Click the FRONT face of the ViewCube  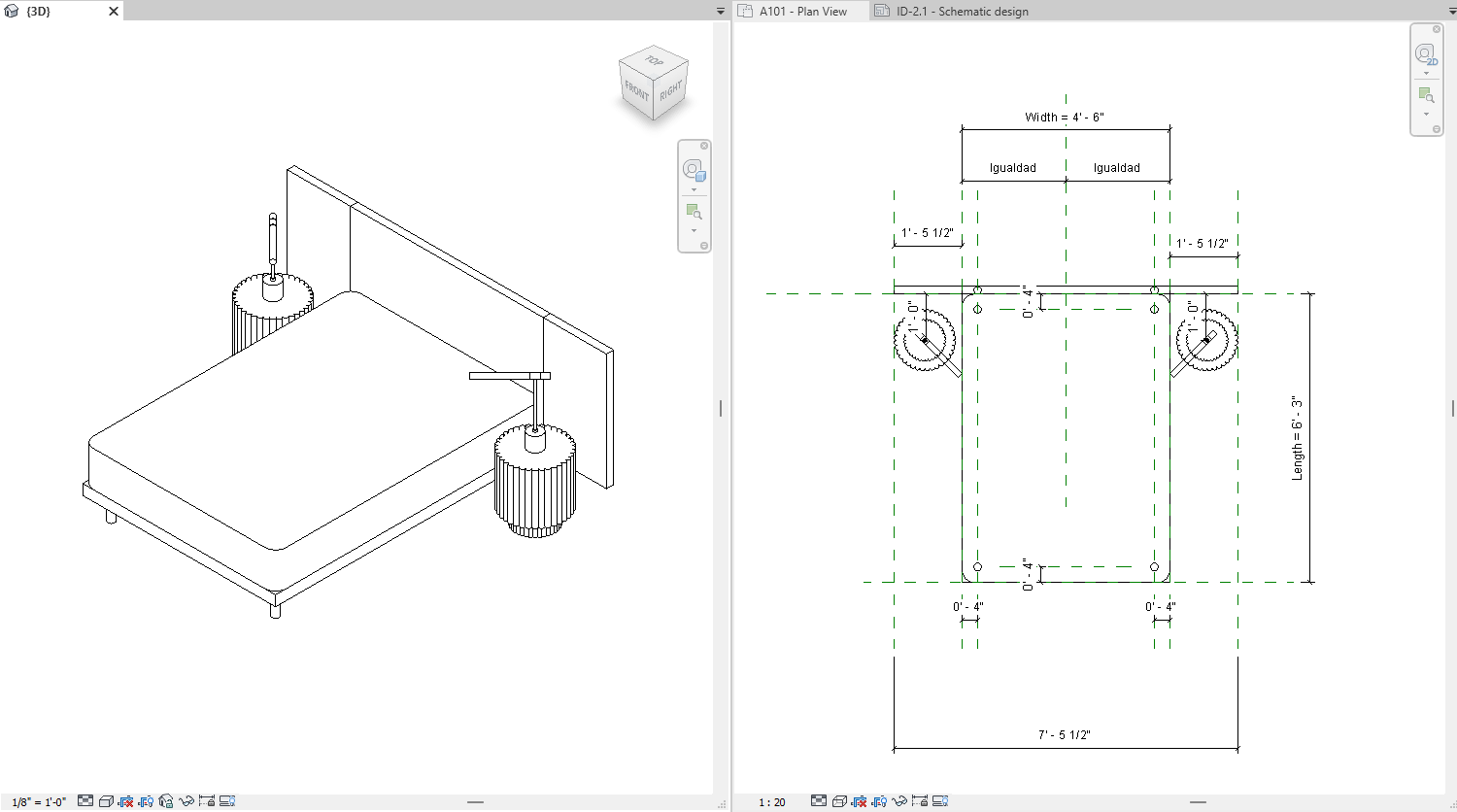click(636, 92)
